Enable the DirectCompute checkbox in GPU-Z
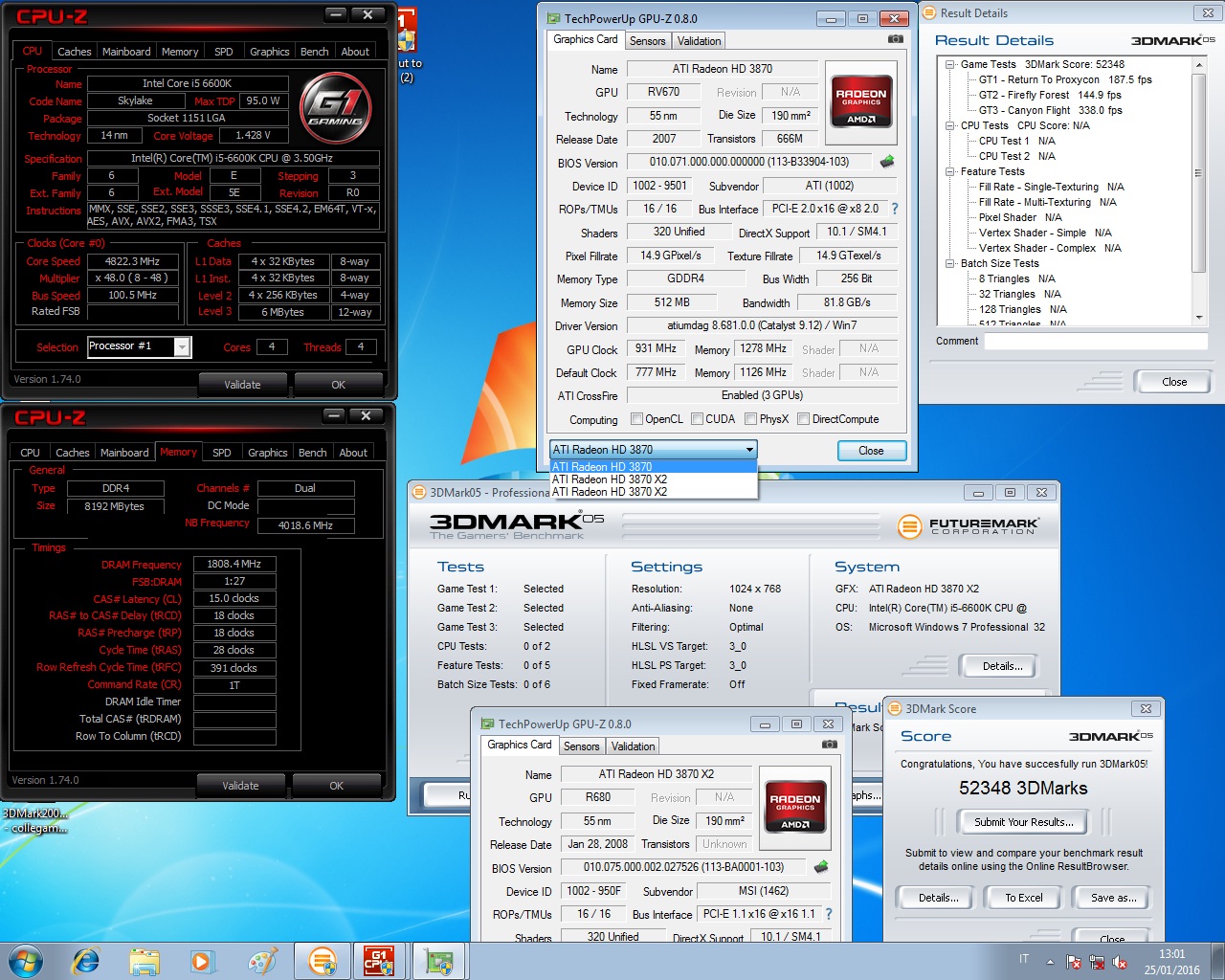 804,419
